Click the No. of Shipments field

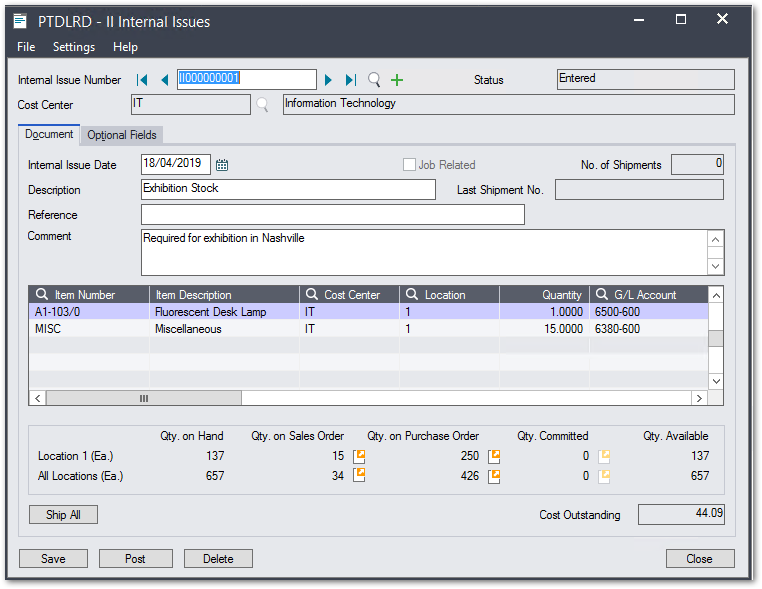[697, 164]
